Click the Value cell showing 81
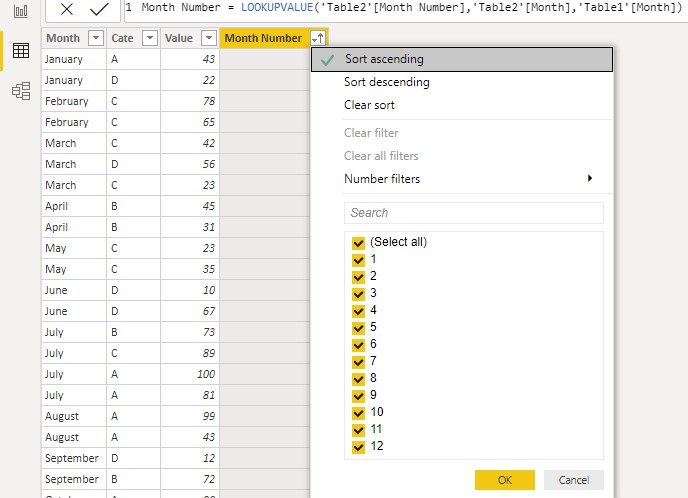Screen dimensions: 688x498 190,395
